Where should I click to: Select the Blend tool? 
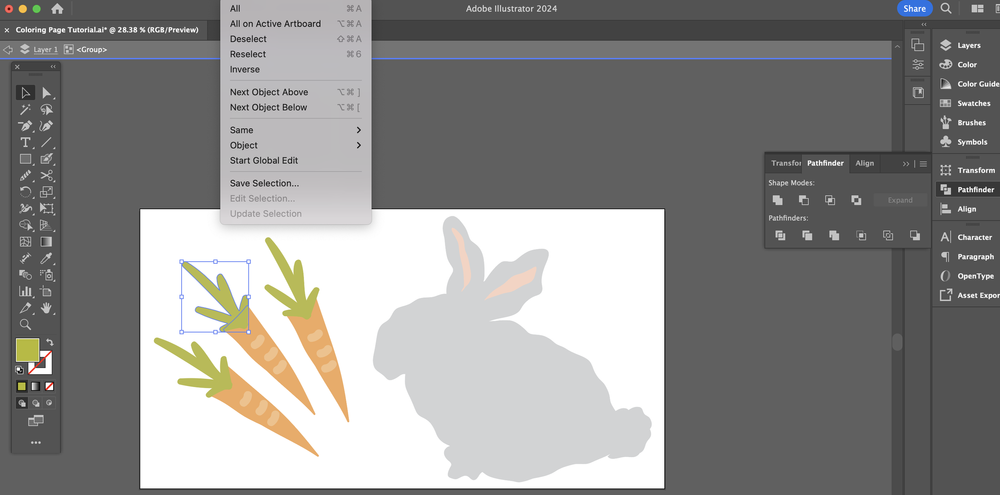coord(26,275)
